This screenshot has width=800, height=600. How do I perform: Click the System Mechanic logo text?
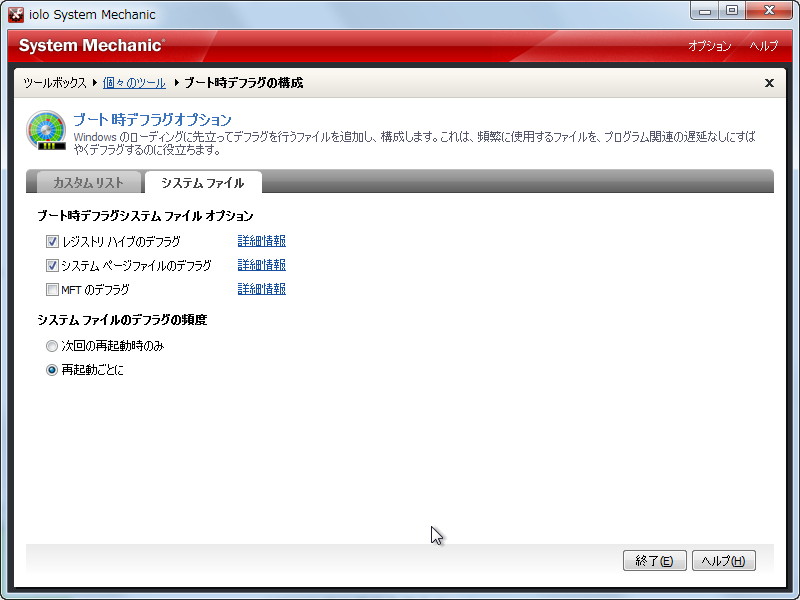coord(92,45)
